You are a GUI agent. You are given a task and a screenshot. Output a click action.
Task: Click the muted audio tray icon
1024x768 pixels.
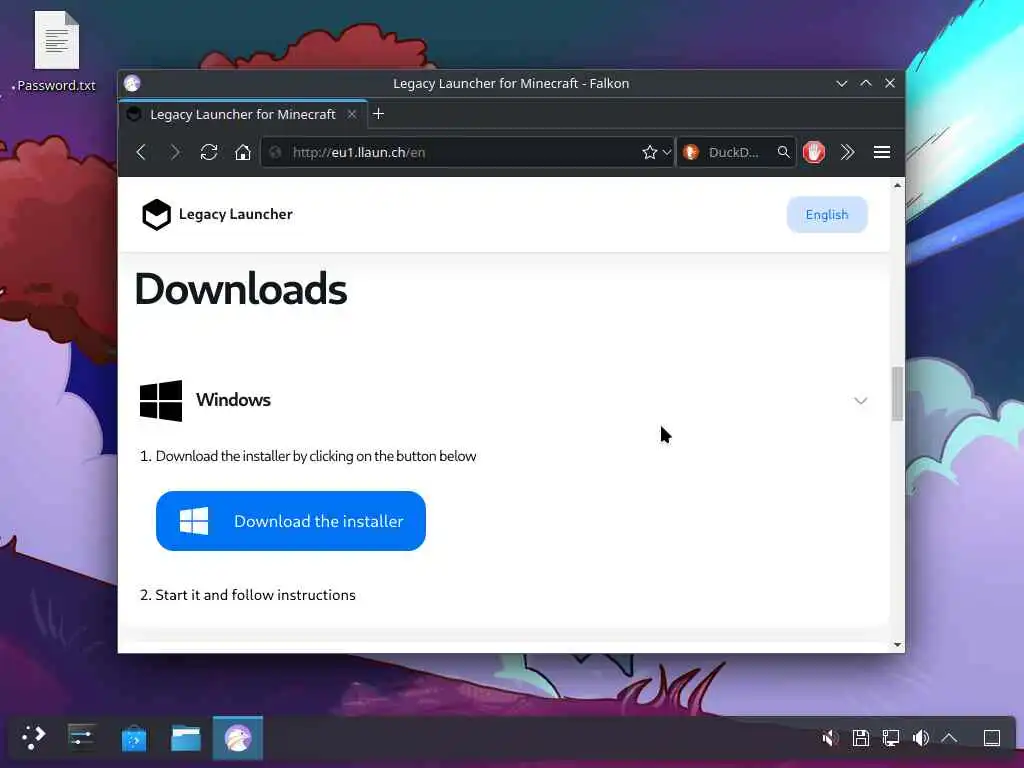[830, 738]
